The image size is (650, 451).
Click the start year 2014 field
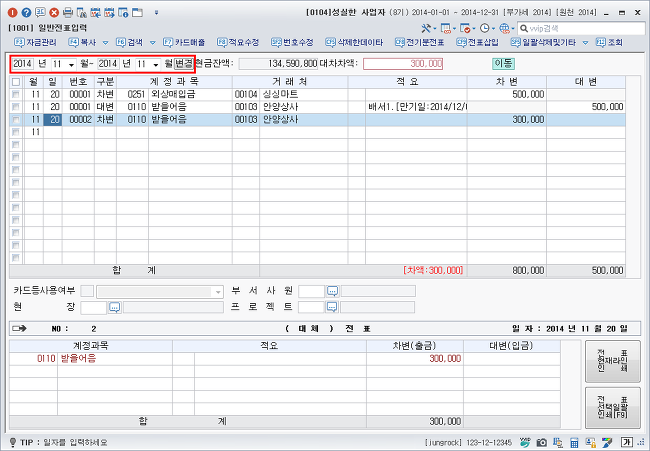click(x=23, y=64)
